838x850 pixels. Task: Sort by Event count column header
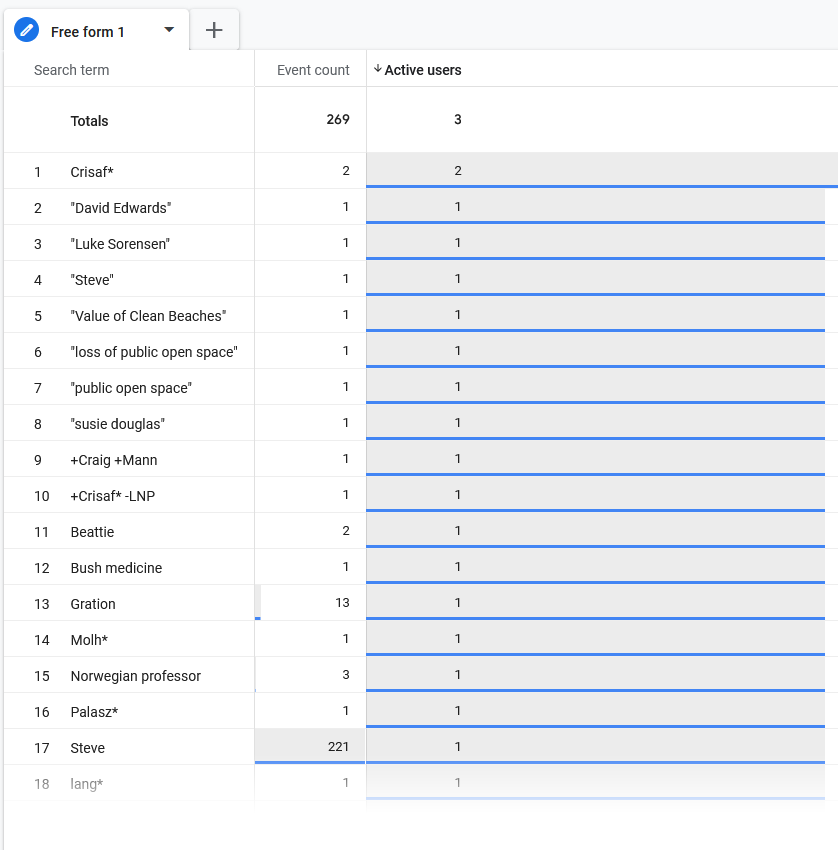coord(313,70)
